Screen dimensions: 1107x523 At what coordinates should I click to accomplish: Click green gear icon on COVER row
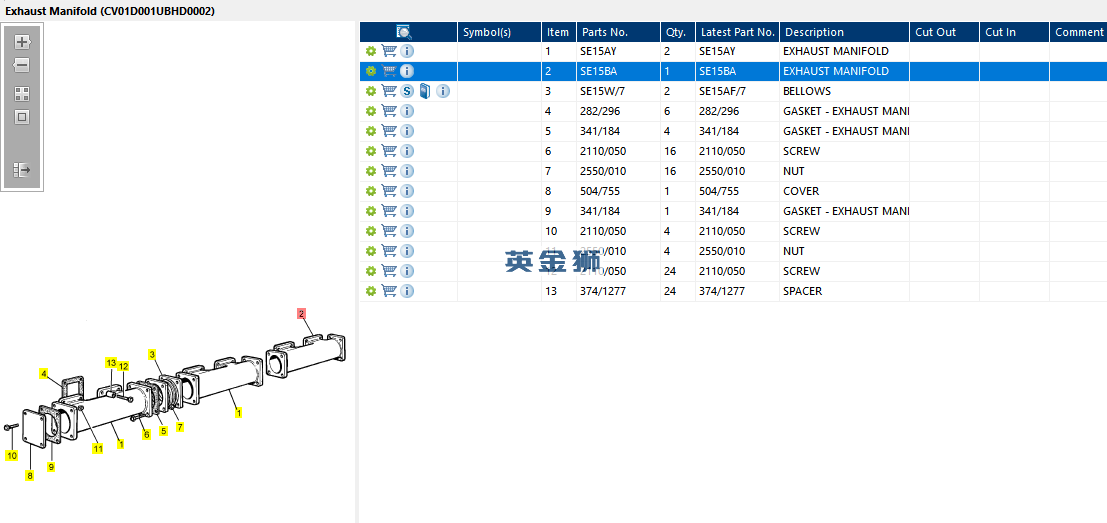click(x=371, y=191)
